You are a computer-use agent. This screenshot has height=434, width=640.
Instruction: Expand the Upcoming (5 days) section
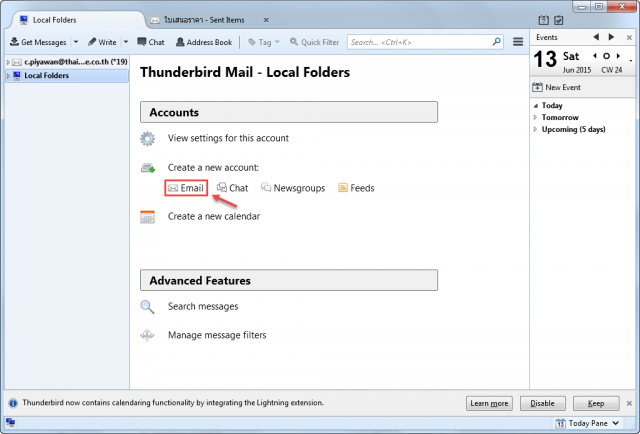coord(536,129)
